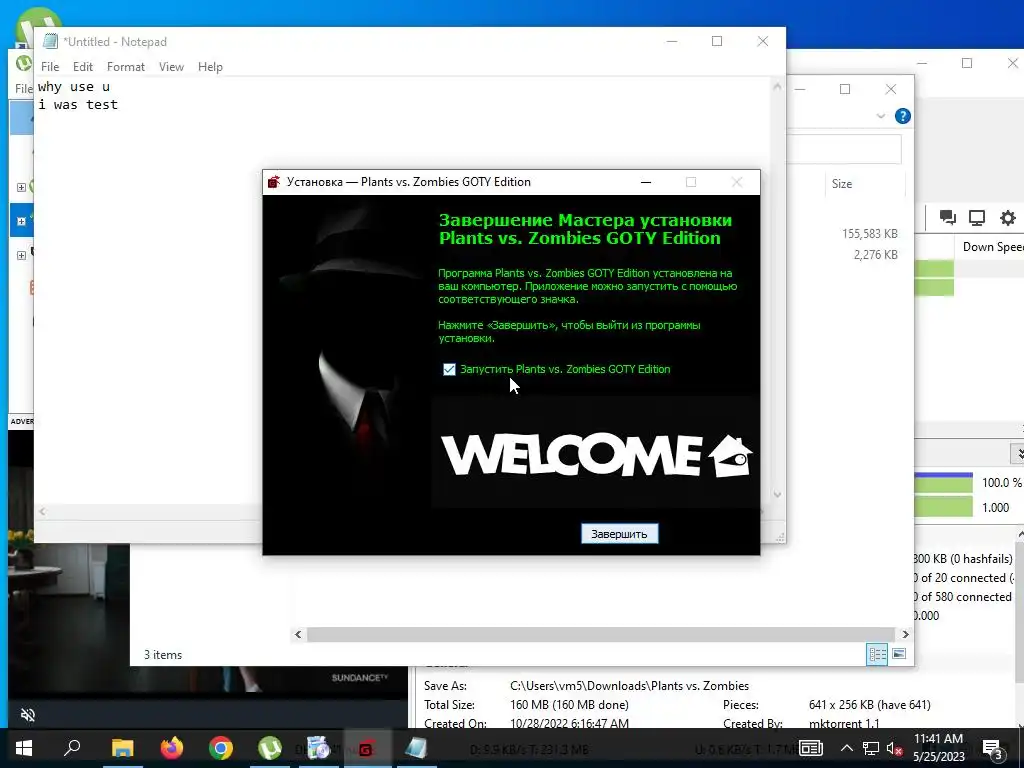Launch Firefox from the taskbar
The width and height of the screenshot is (1024, 768).
172,748
